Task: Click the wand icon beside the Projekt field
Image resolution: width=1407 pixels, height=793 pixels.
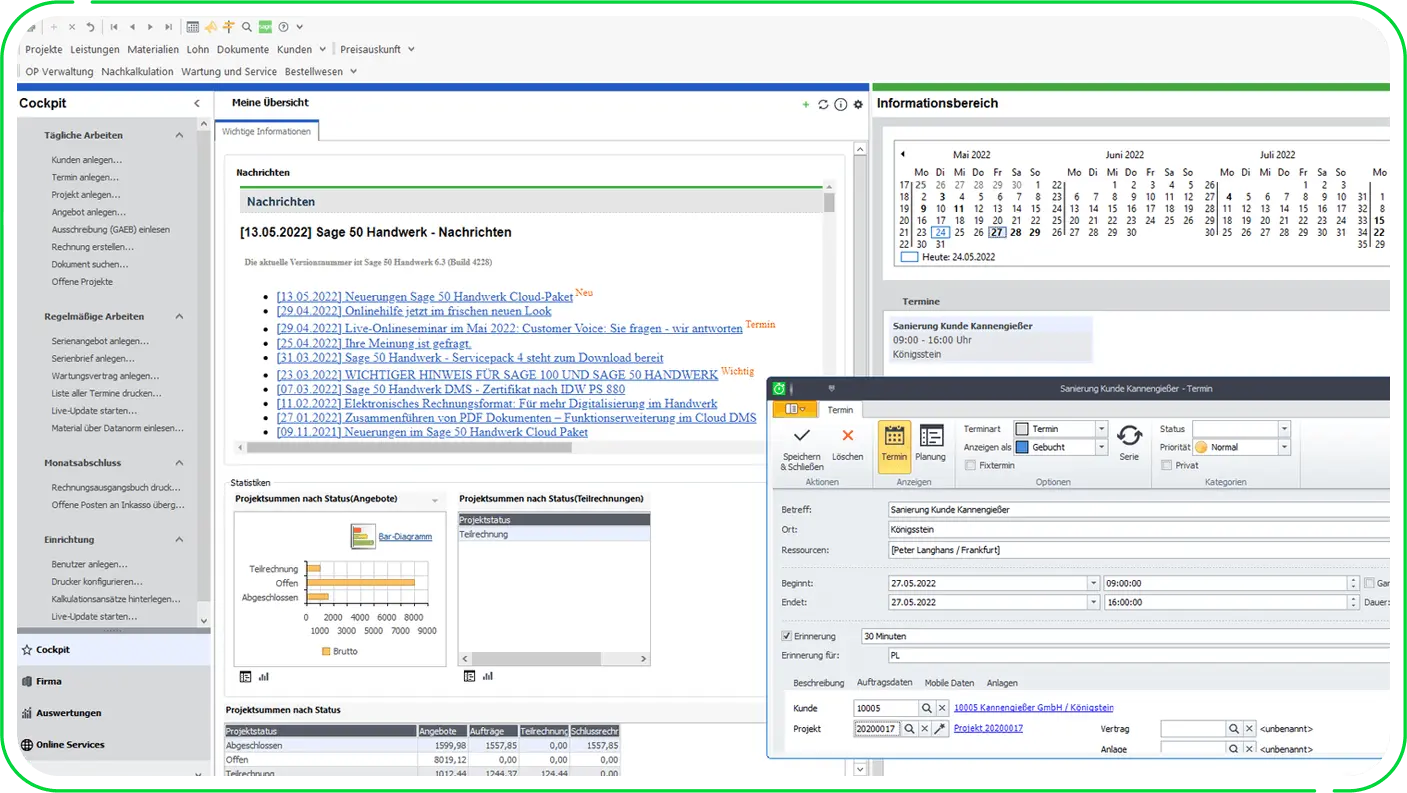Action: tap(940, 729)
